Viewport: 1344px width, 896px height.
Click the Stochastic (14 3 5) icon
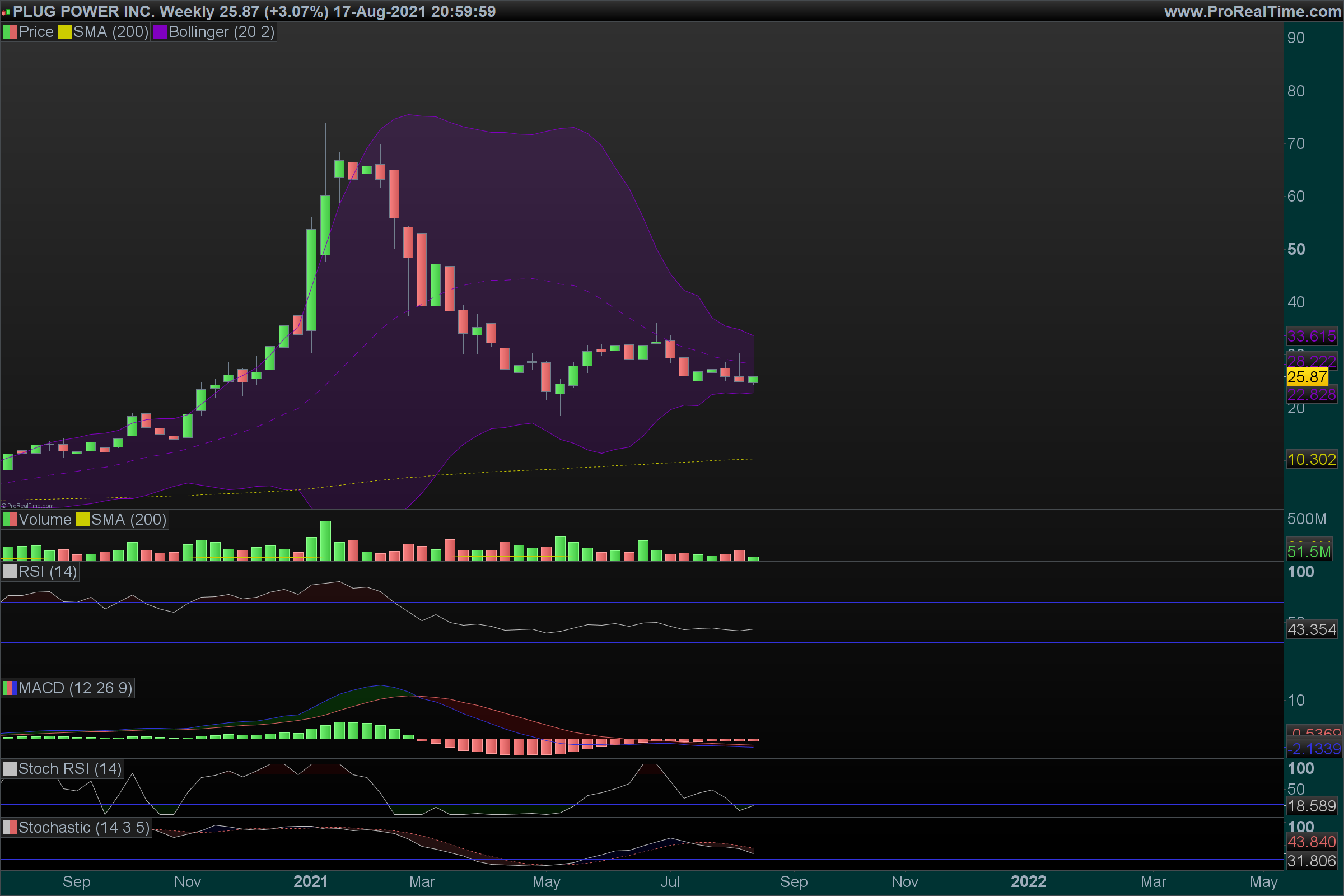pos(10,828)
